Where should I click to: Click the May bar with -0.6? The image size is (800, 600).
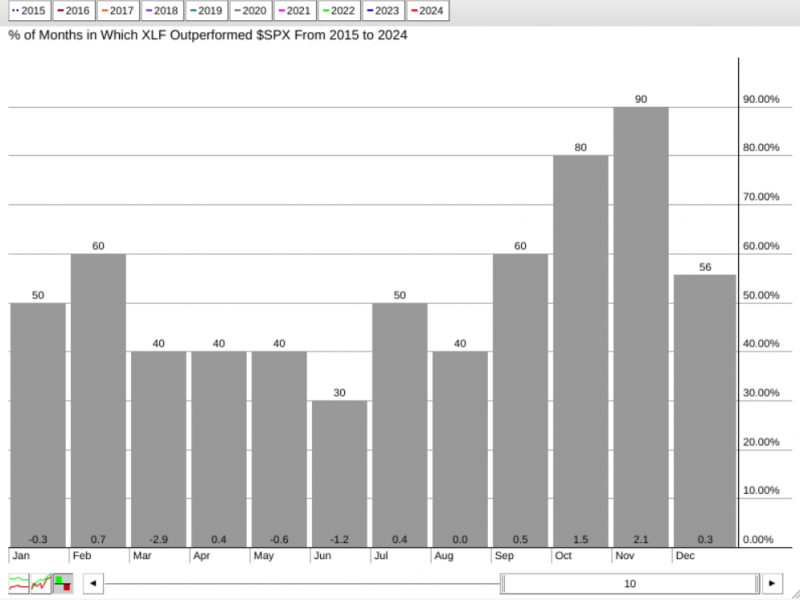[279, 449]
